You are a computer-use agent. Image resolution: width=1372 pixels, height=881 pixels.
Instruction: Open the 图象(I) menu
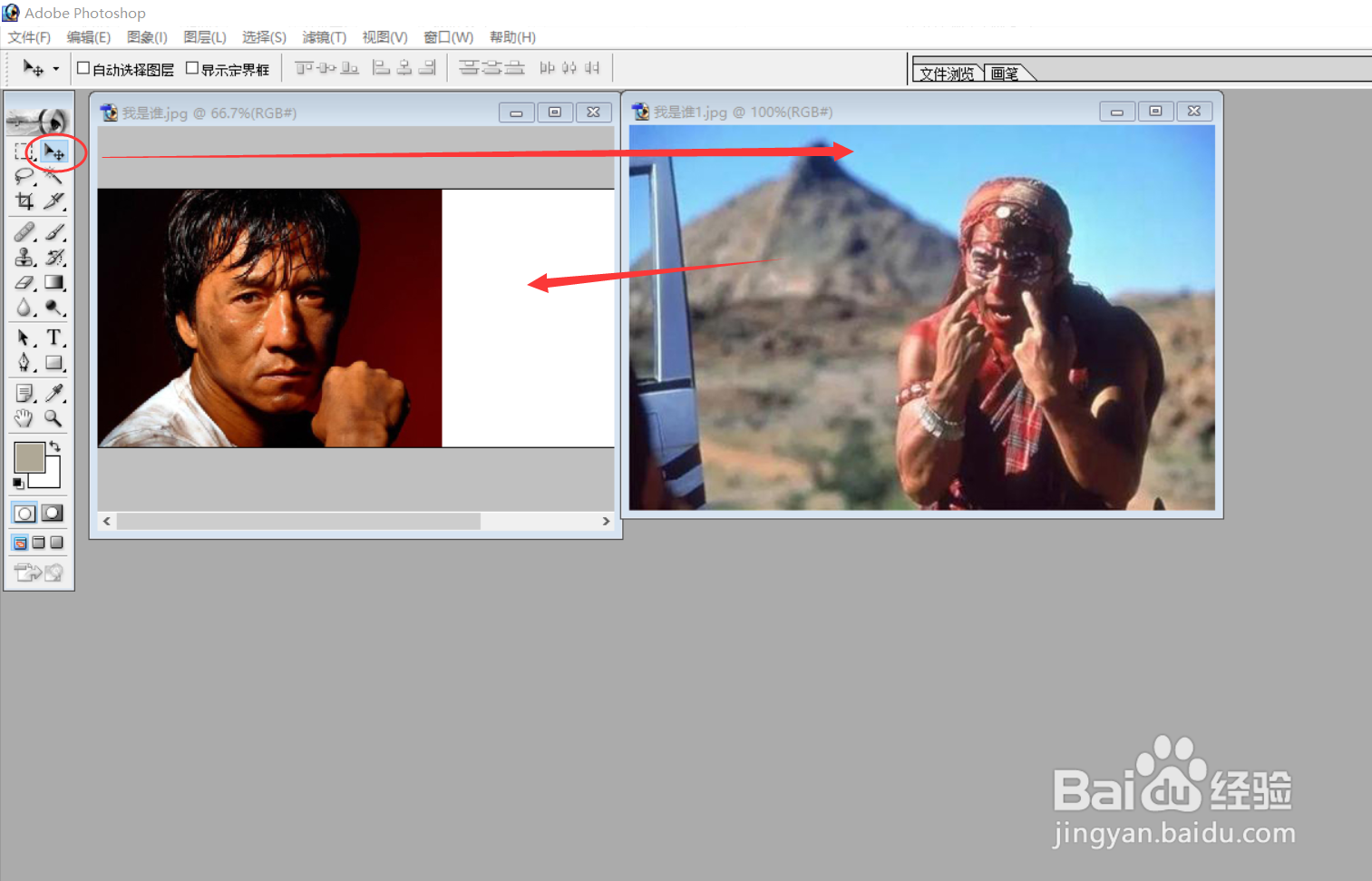pos(147,37)
